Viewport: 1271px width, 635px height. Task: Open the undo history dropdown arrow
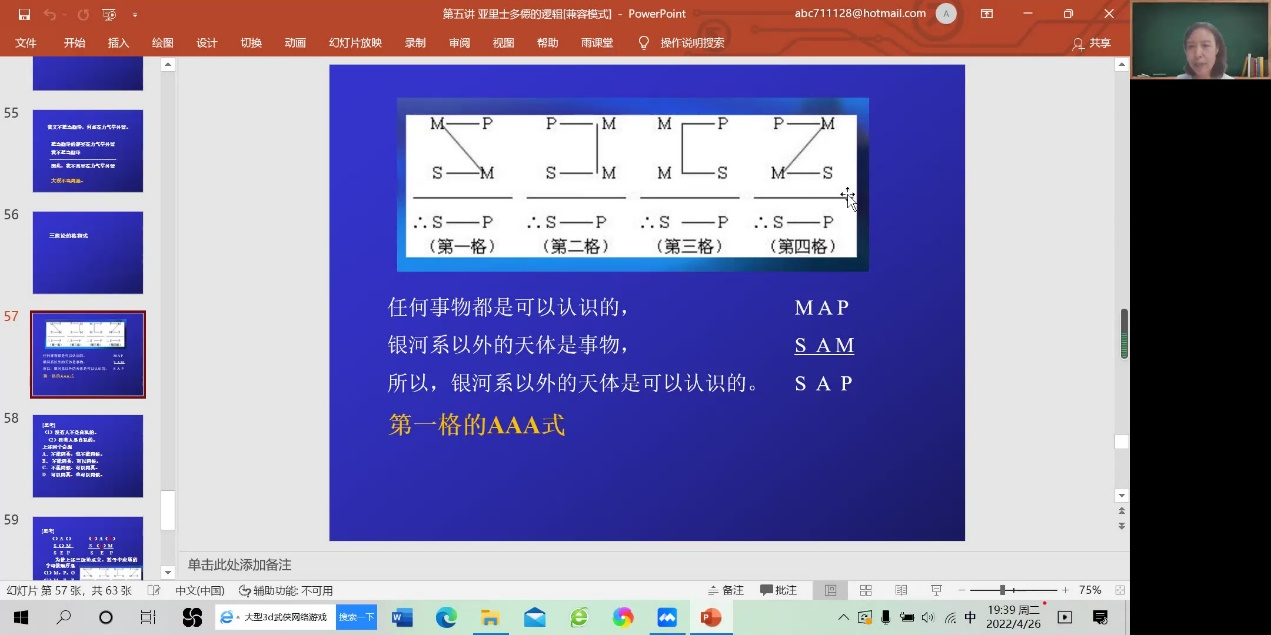click(65, 15)
